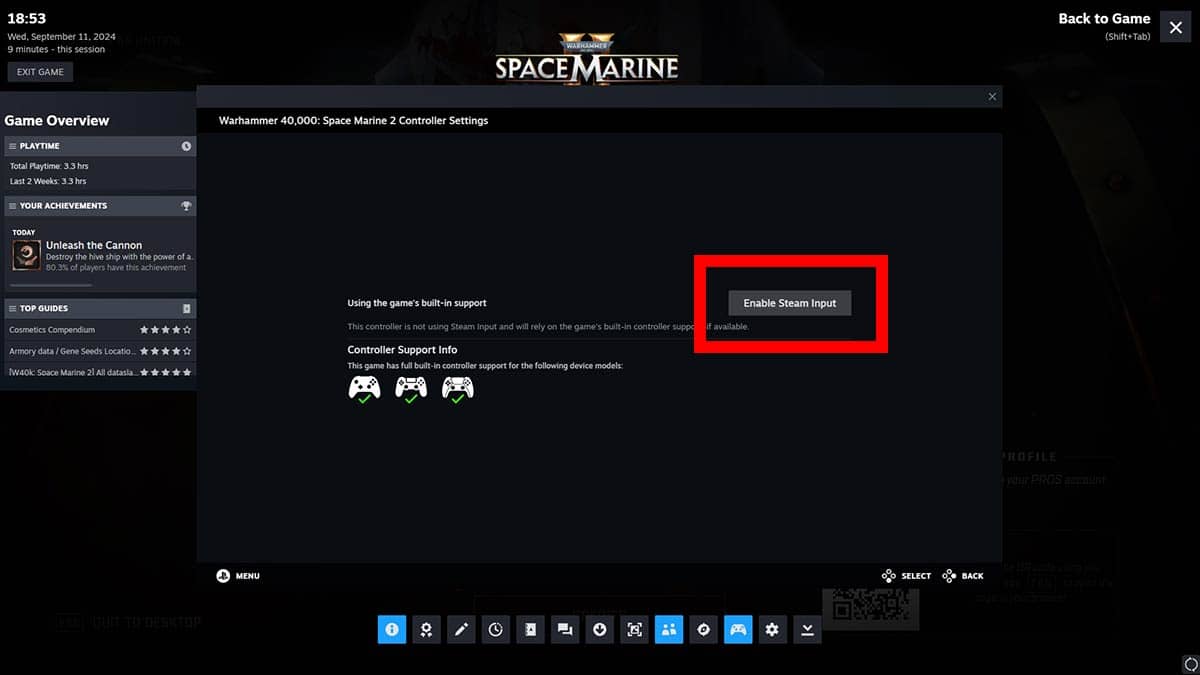Collapse the toolbar with the chevron icon

pos(807,629)
